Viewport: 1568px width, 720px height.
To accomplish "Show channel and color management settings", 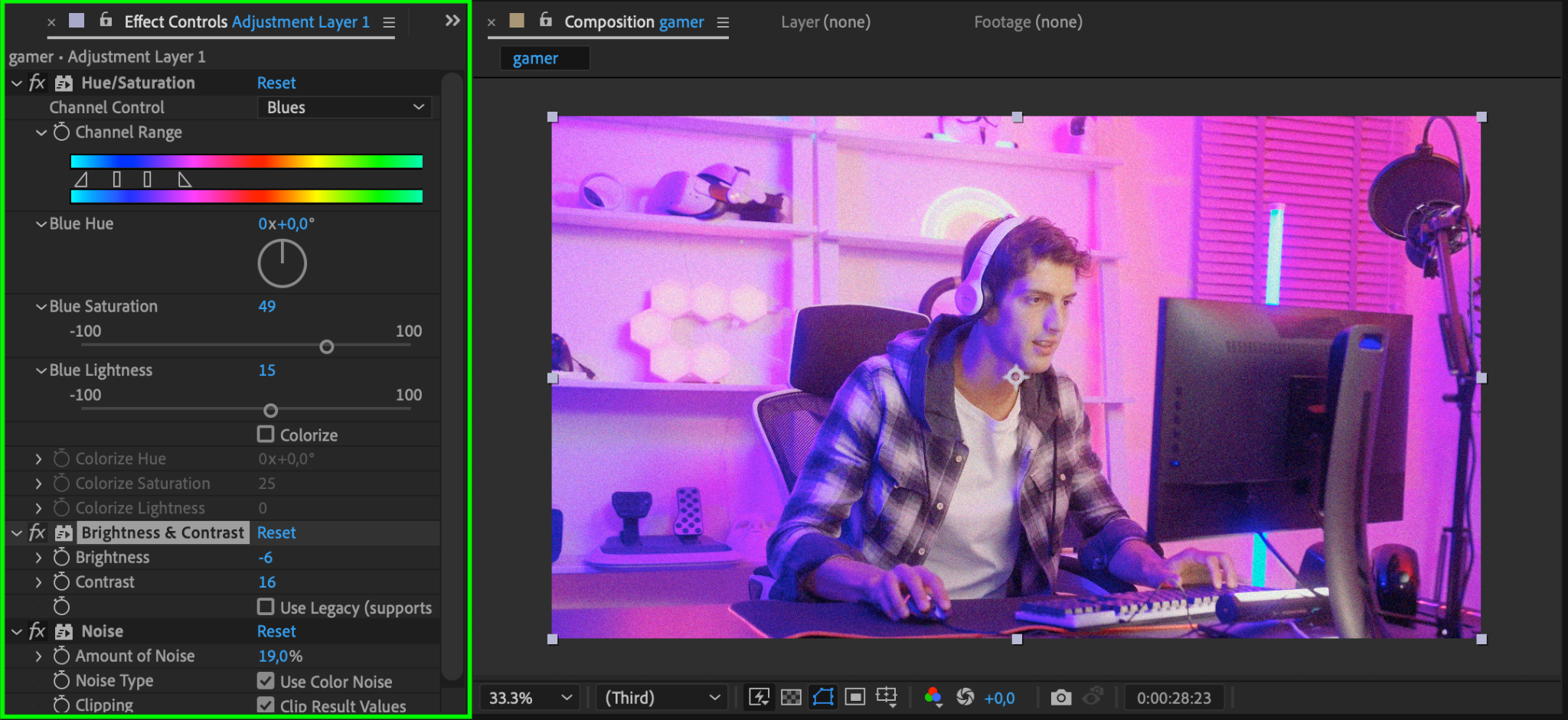I will pos(933,697).
